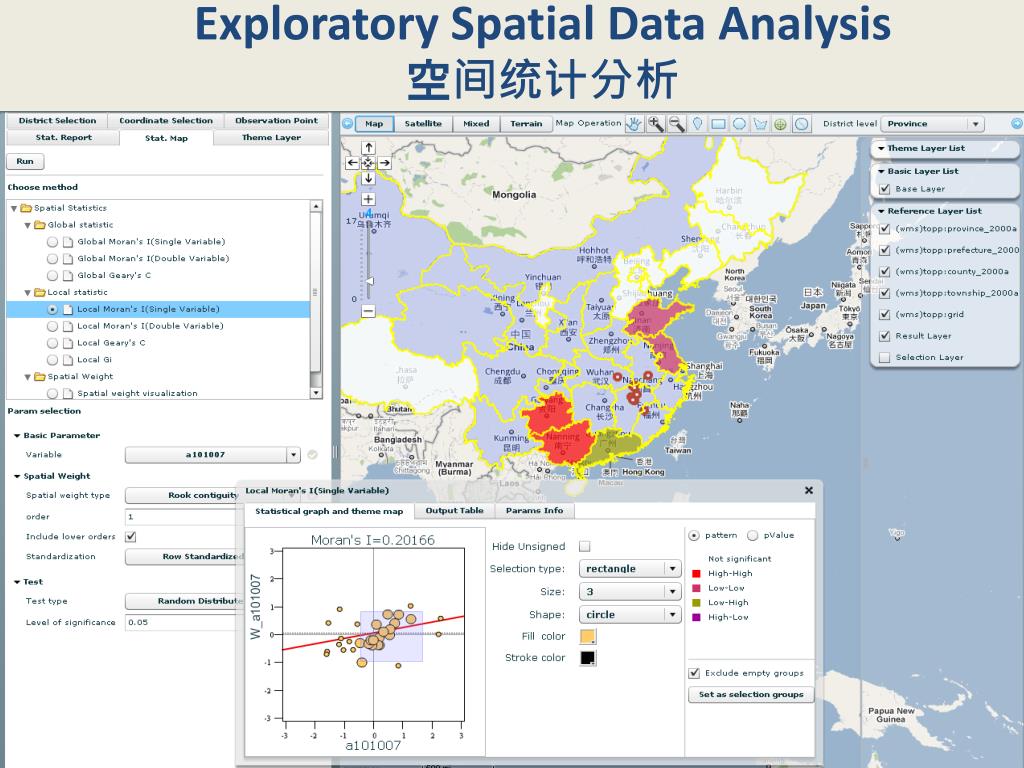This screenshot has height=768, width=1024.
Task: Click the map zoom level slider handle
Action: 370,281
